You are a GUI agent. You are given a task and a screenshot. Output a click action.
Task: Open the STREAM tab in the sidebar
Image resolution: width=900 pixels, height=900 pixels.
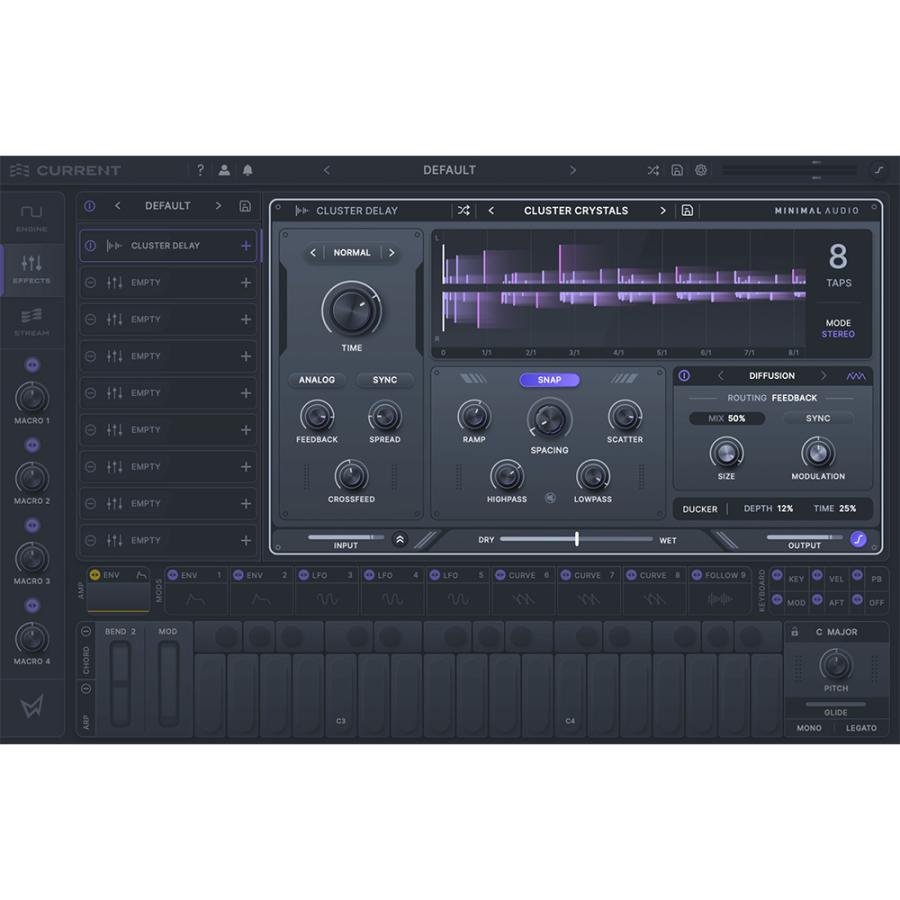32,322
